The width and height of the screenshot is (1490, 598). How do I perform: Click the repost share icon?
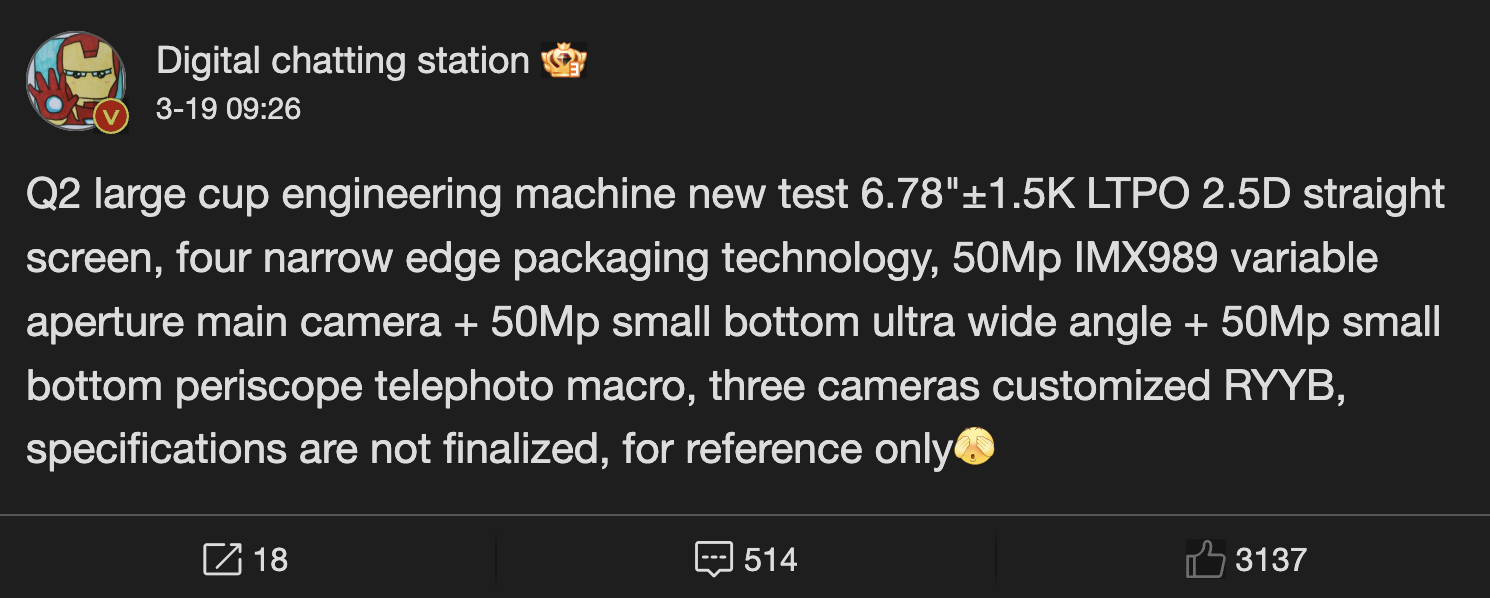[x=222, y=559]
